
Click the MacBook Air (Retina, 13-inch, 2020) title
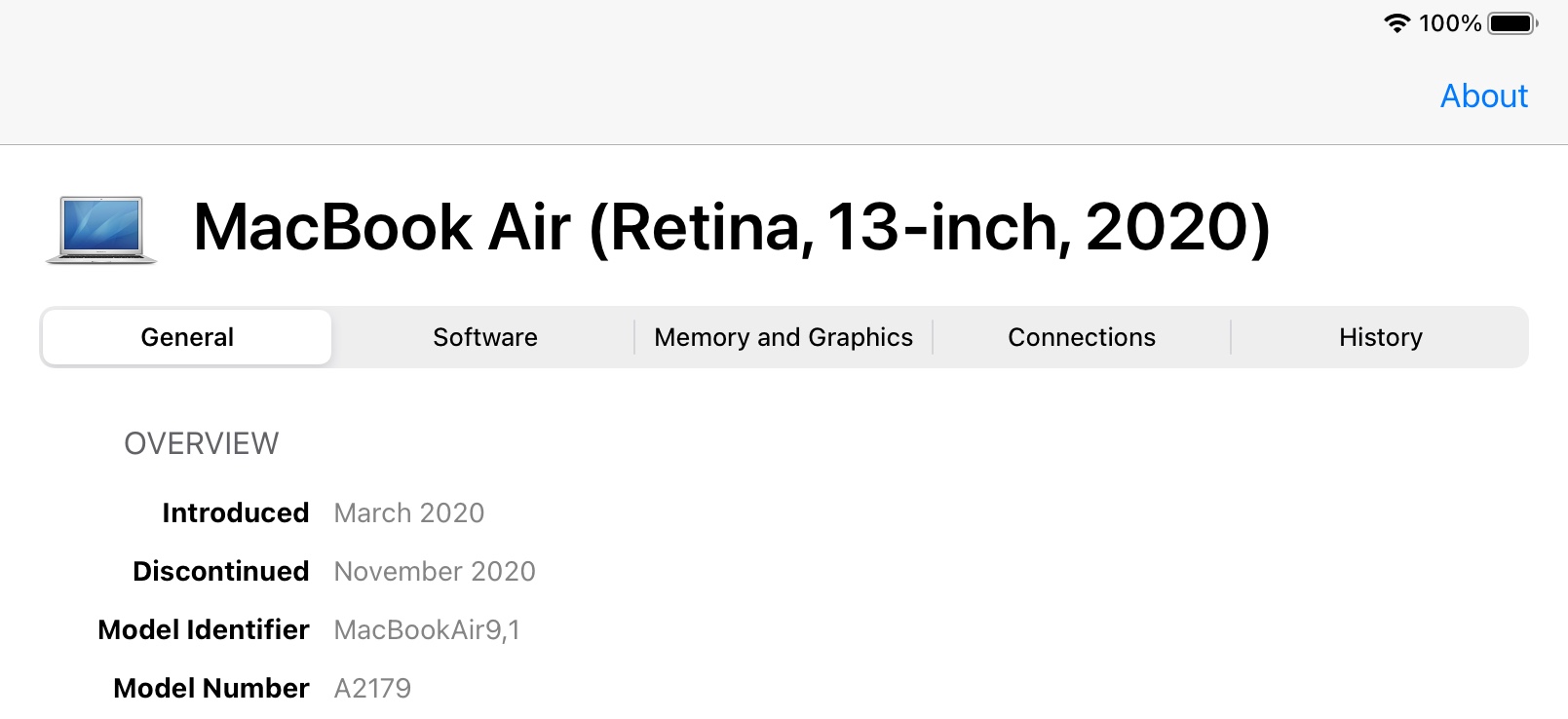[732, 228]
